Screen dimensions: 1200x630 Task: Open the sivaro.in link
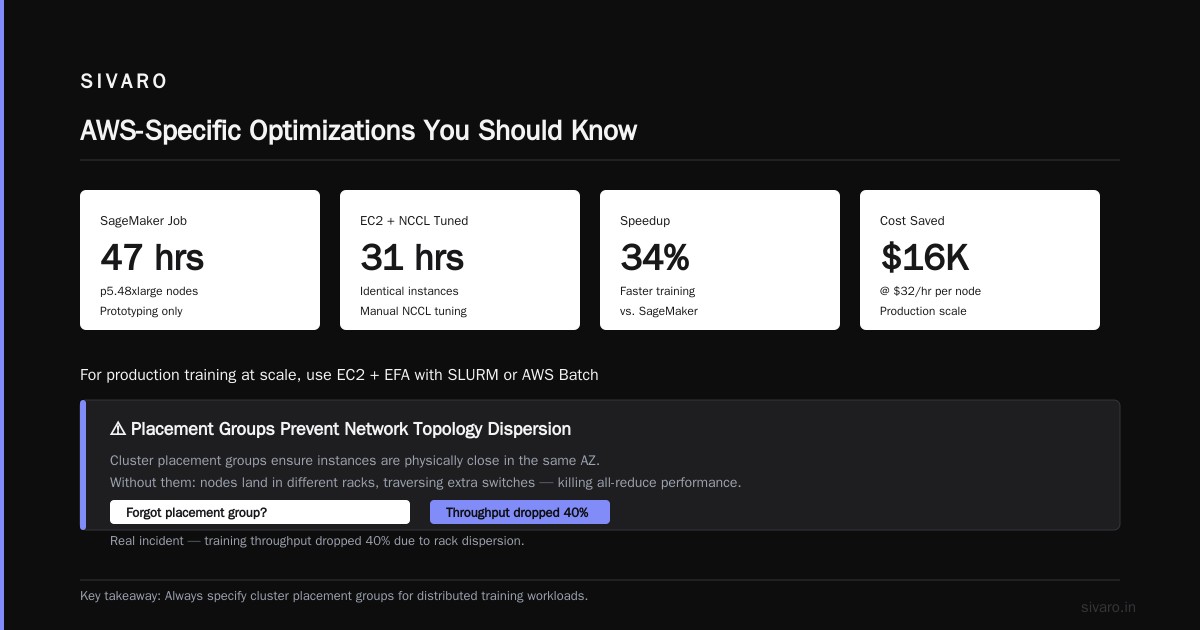pyautogui.click(x=1109, y=608)
